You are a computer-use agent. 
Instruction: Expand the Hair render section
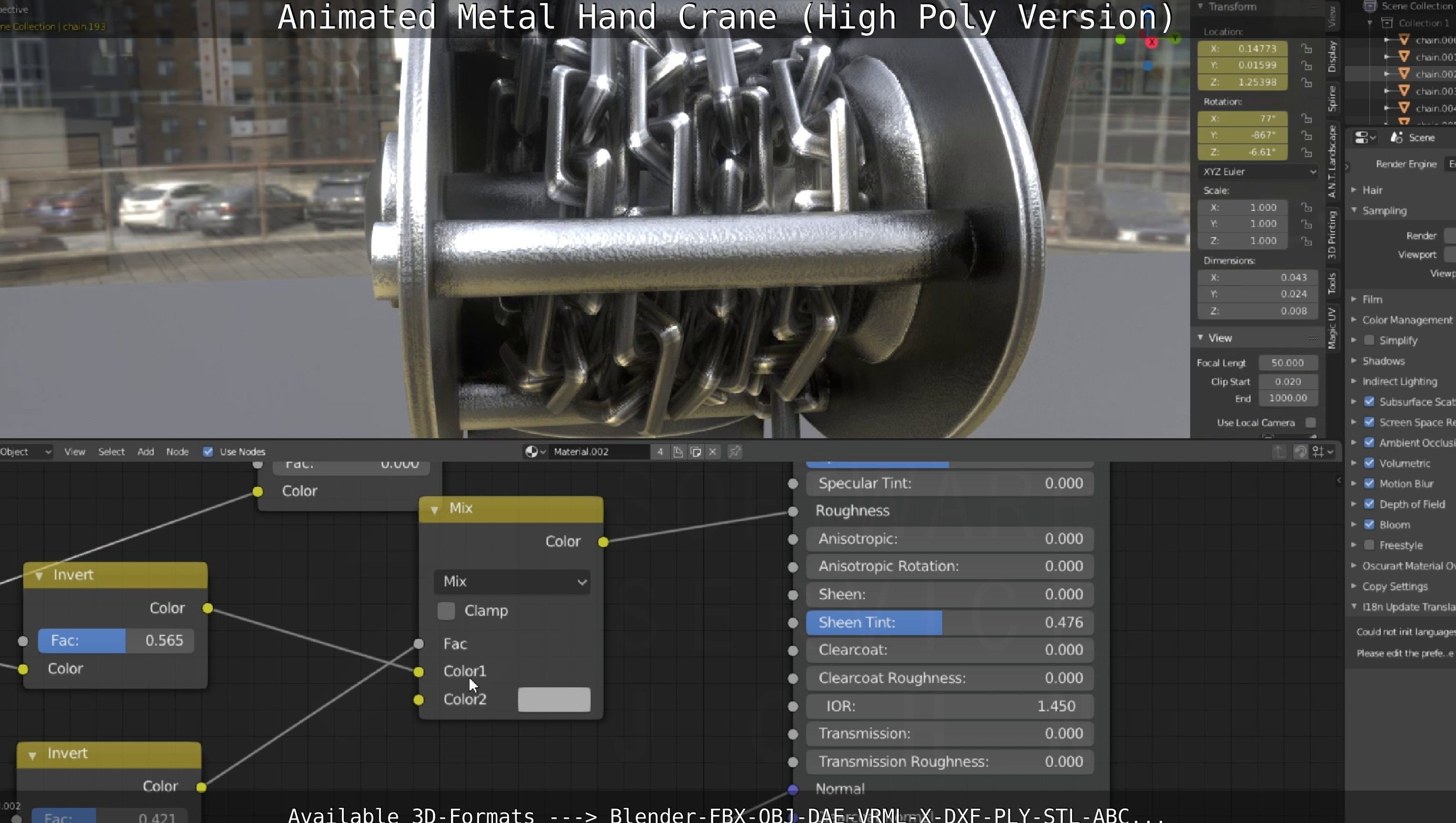[1354, 190]
